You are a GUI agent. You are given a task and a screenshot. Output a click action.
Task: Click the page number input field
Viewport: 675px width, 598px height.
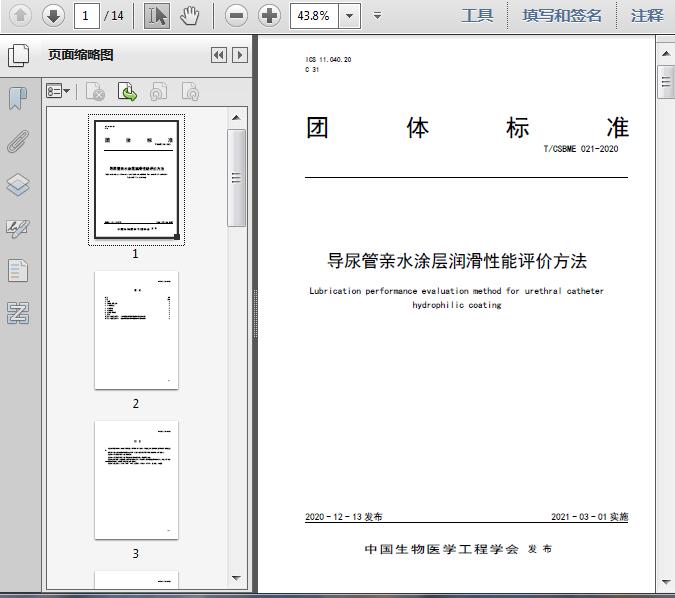tap(87, 16)
